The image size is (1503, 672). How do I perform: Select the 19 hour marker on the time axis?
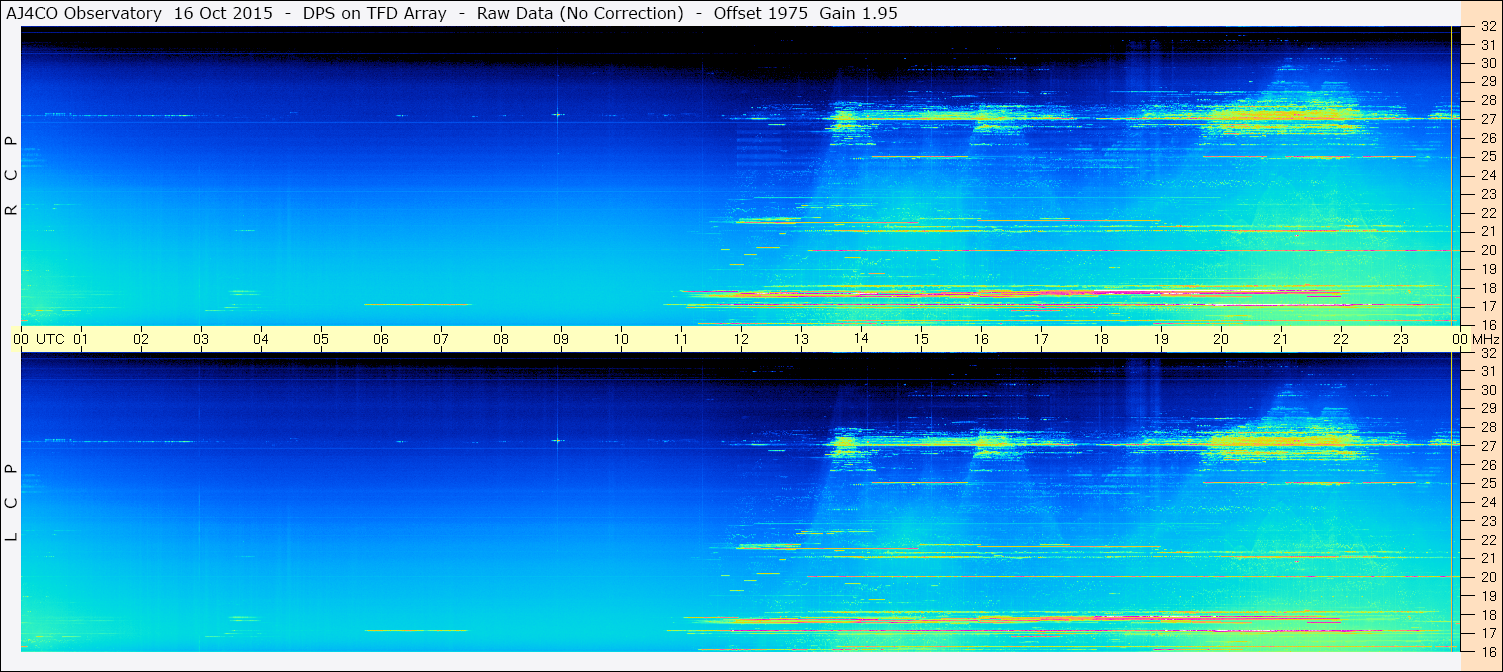pyautogui.click(x=1161, y=339)
